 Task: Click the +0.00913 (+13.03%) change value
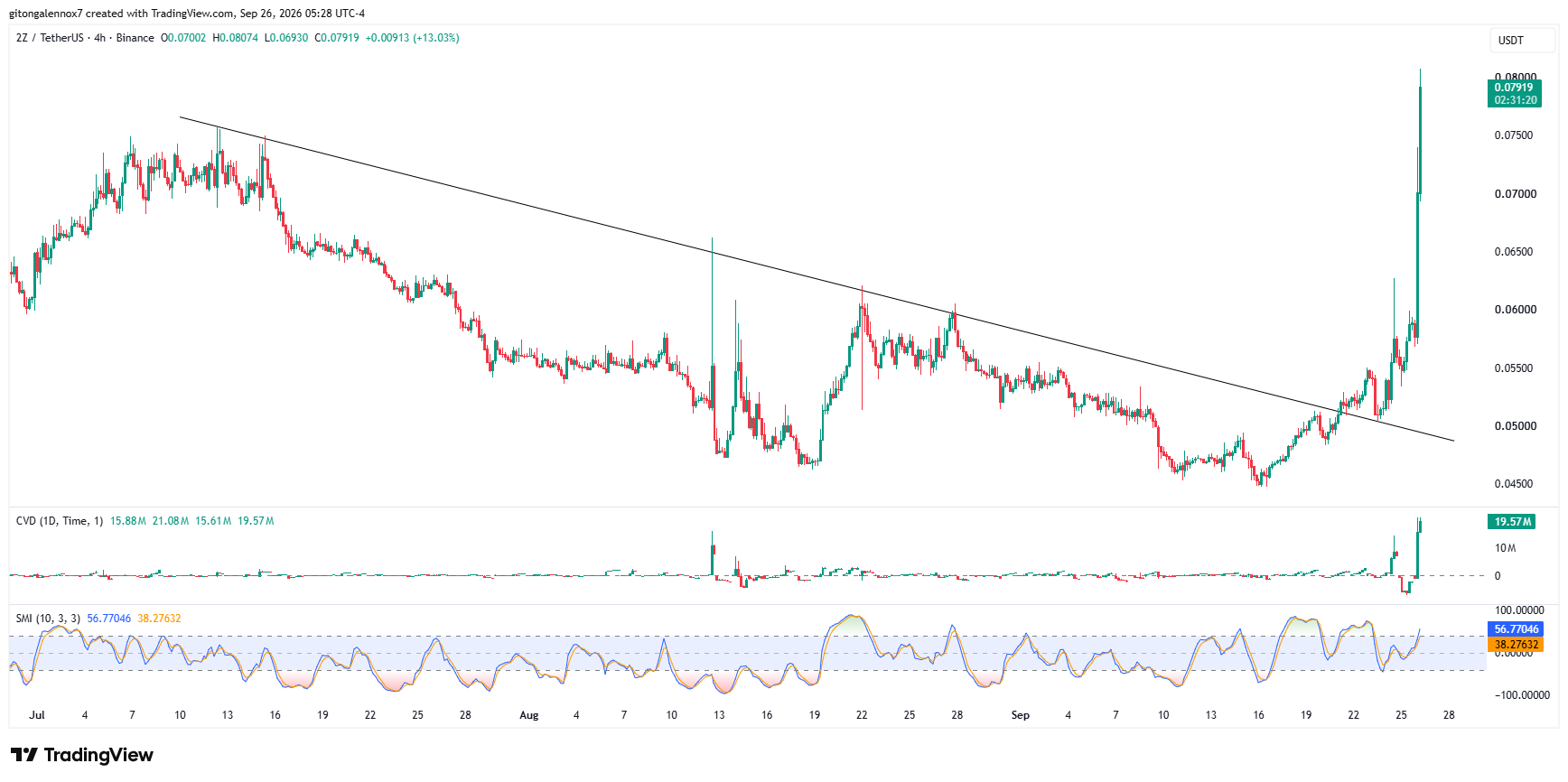[x=412, y=38]
